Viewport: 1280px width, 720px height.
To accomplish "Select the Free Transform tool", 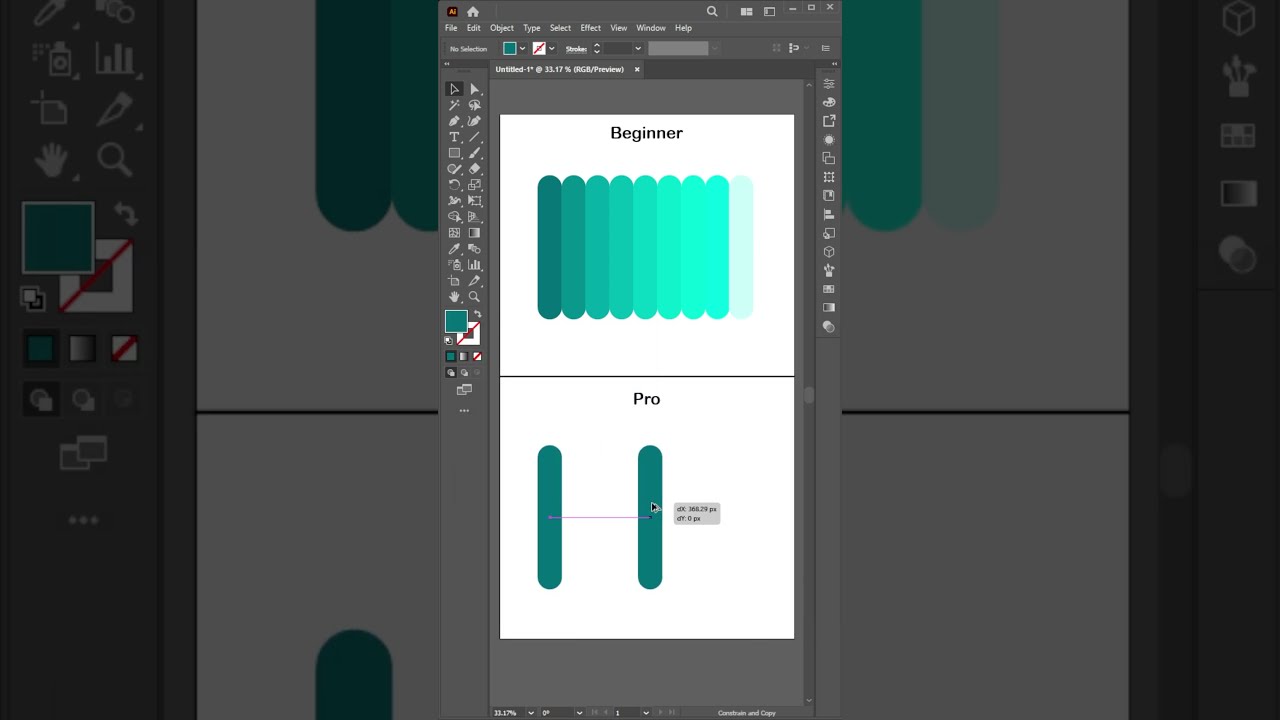I will (x=474, y=201).
